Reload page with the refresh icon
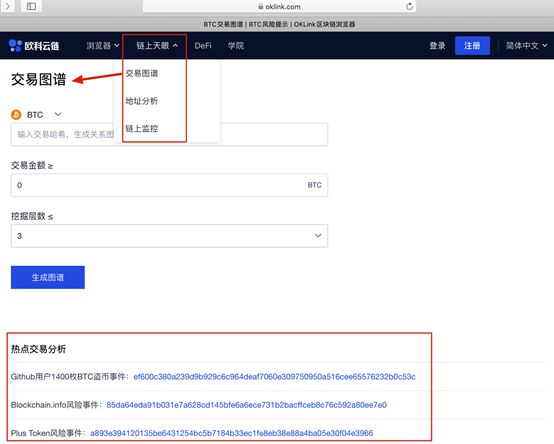The height and width of the screenshot is (444, 554). pos(409,6)
